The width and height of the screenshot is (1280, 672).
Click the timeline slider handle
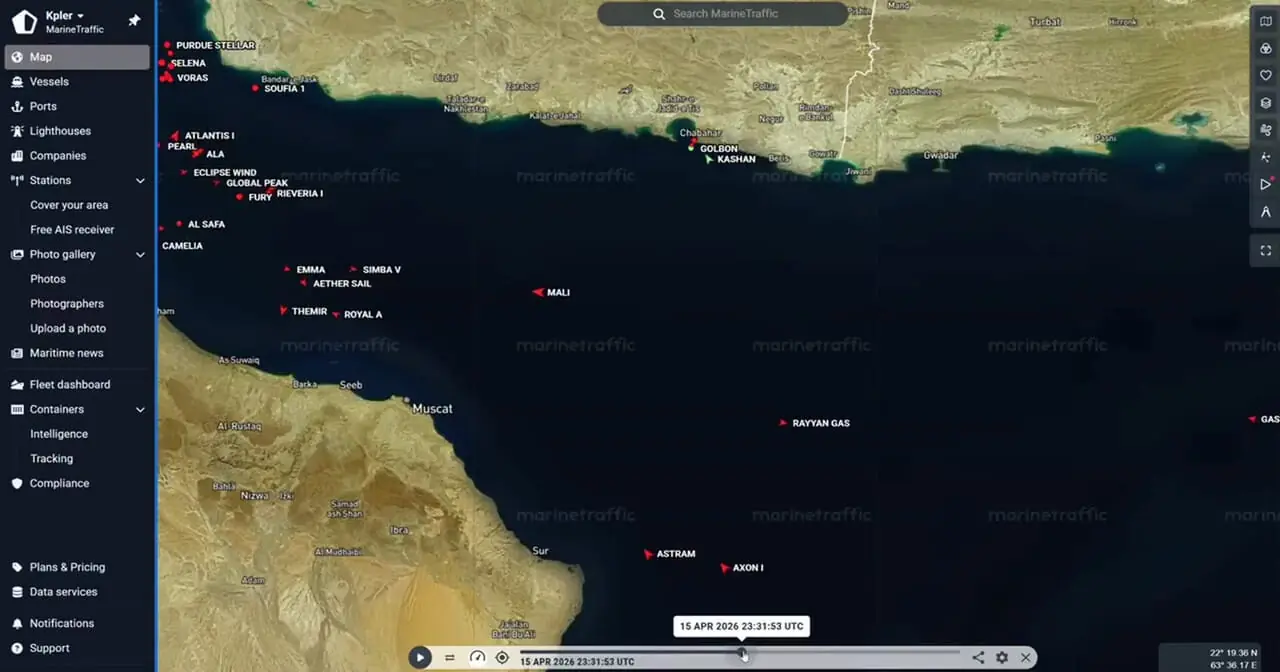pos(742,654)
